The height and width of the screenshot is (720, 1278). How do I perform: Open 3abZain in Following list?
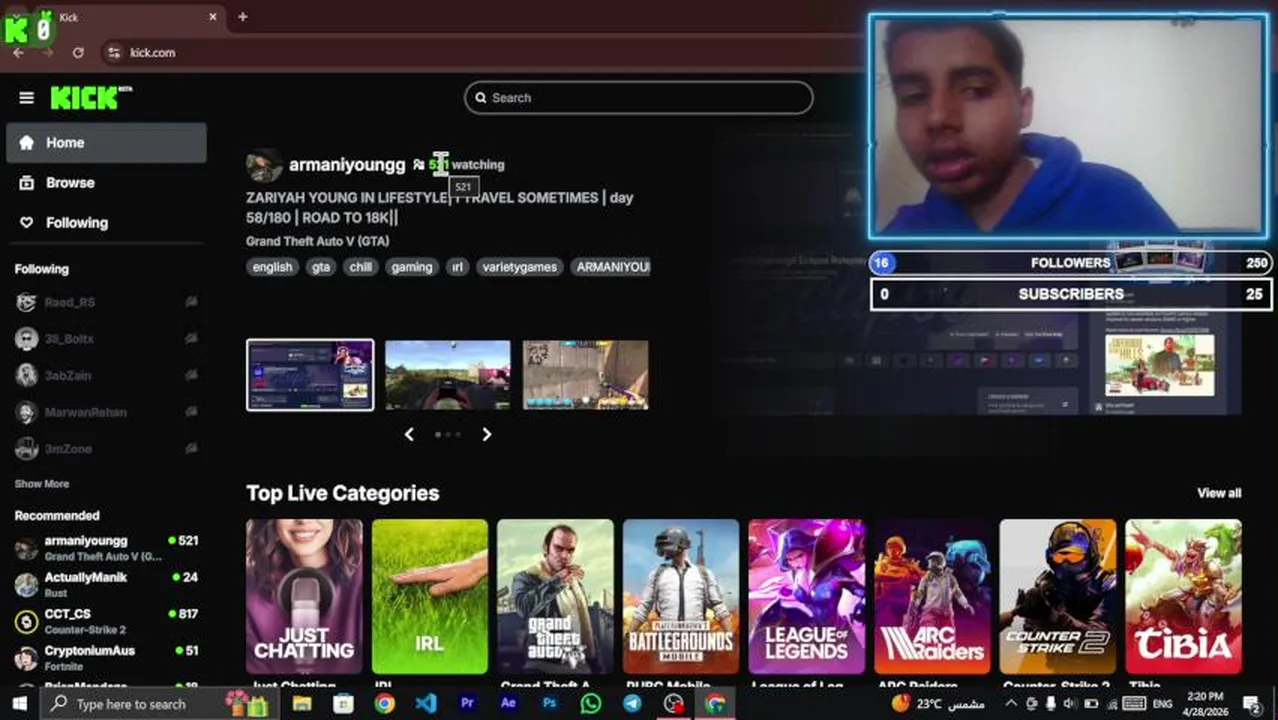(x=106, y=375)
